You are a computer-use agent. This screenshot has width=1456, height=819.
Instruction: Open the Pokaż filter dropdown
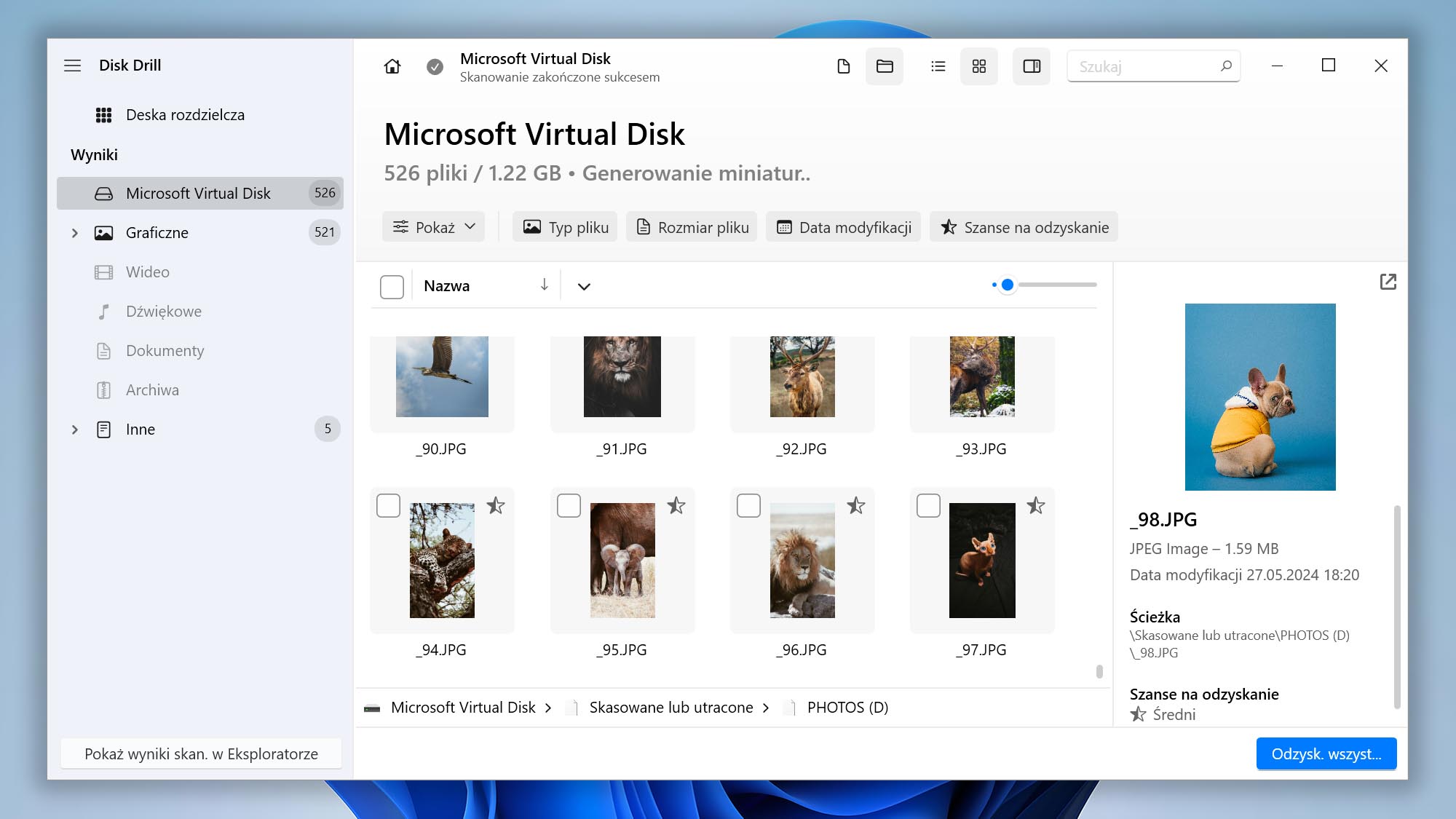coord(433,226)
